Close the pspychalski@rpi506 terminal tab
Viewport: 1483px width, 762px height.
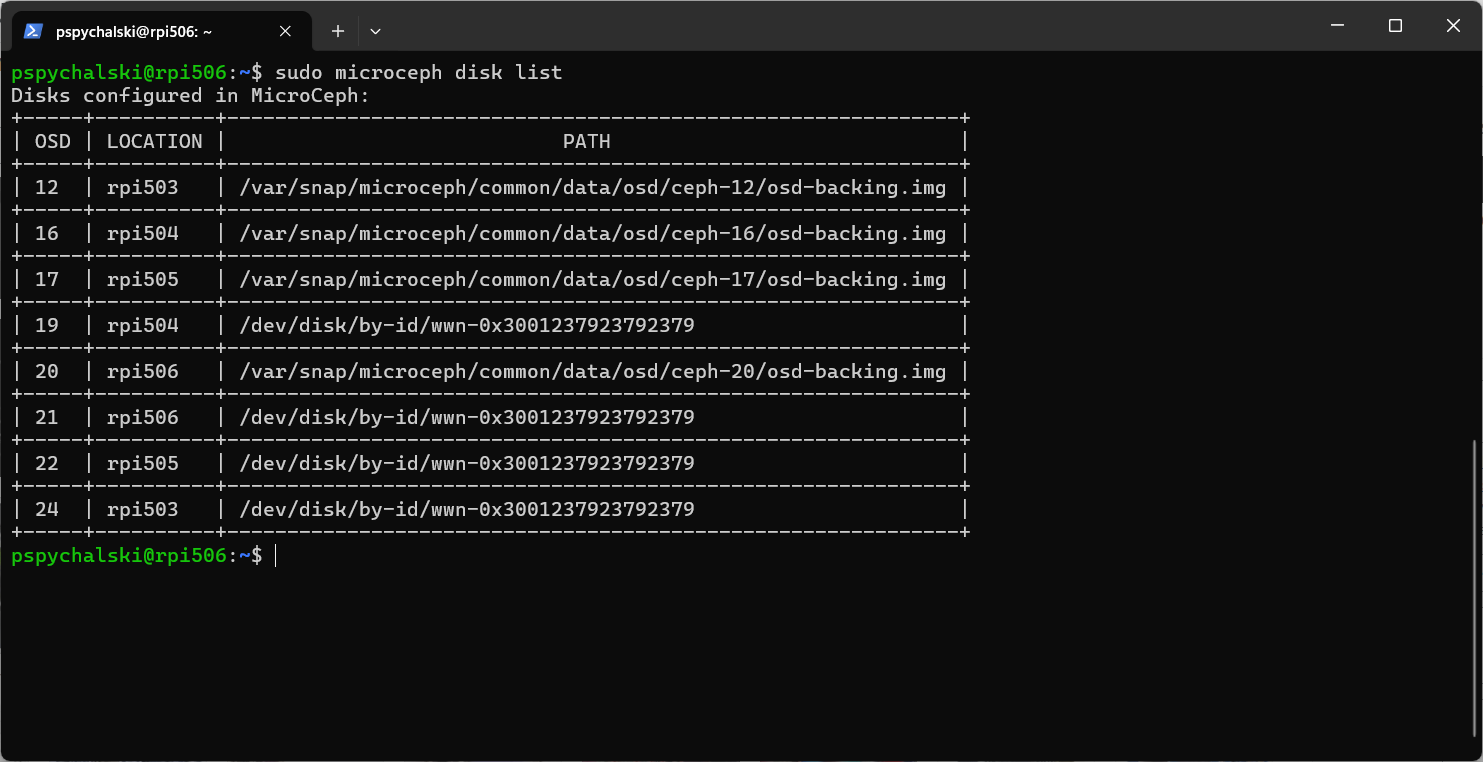pyautogui.click(x=285, y=31)
